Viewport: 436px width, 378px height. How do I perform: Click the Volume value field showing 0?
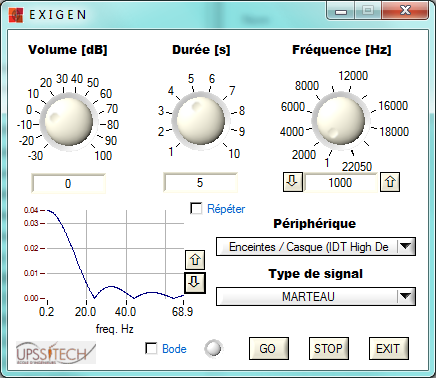pos(68,183)
